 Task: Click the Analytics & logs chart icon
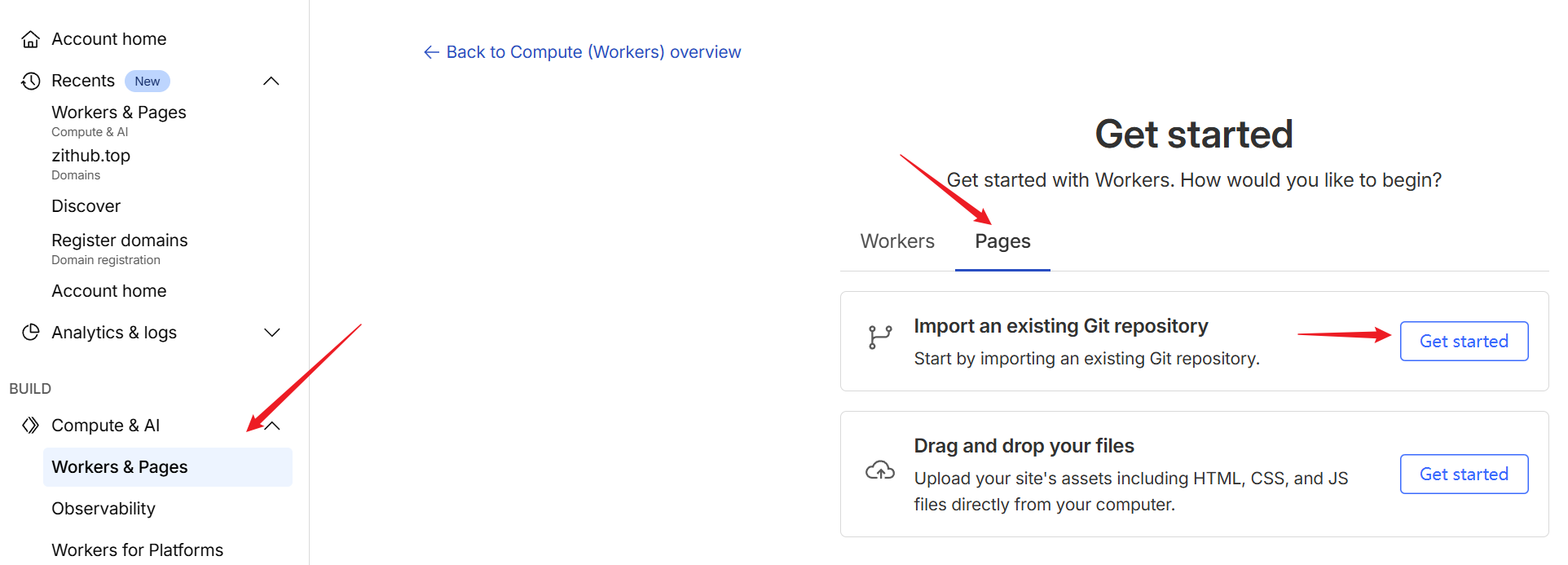point(31,332)
